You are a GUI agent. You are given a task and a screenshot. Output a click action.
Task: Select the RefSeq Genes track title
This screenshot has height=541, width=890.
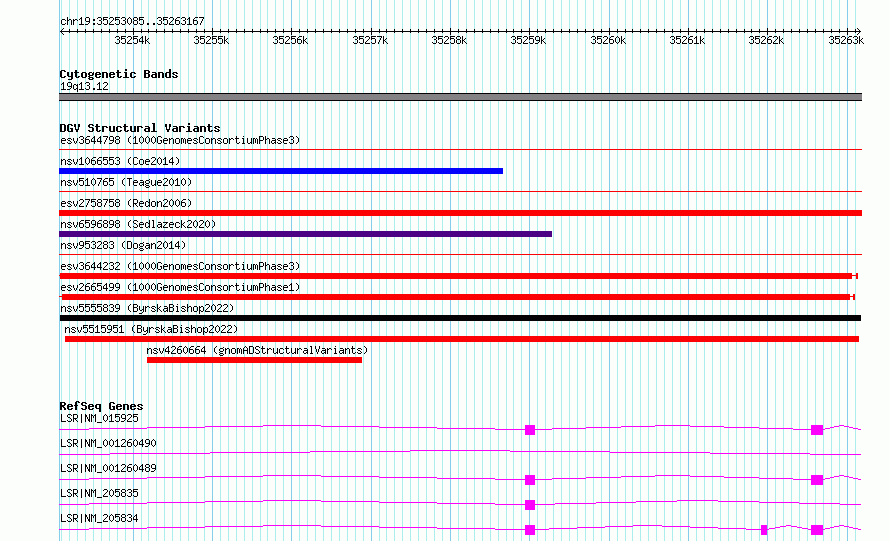point(101,406)
